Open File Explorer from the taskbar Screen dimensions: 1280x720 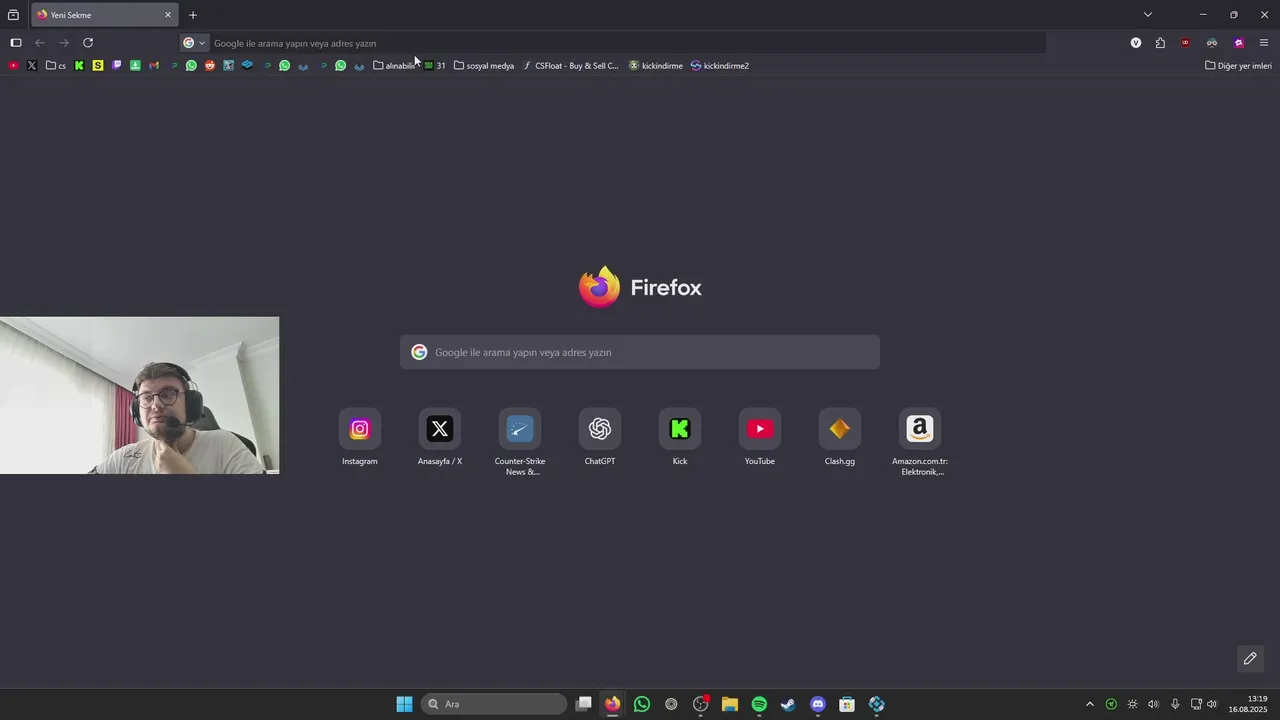tap(729, 704)
